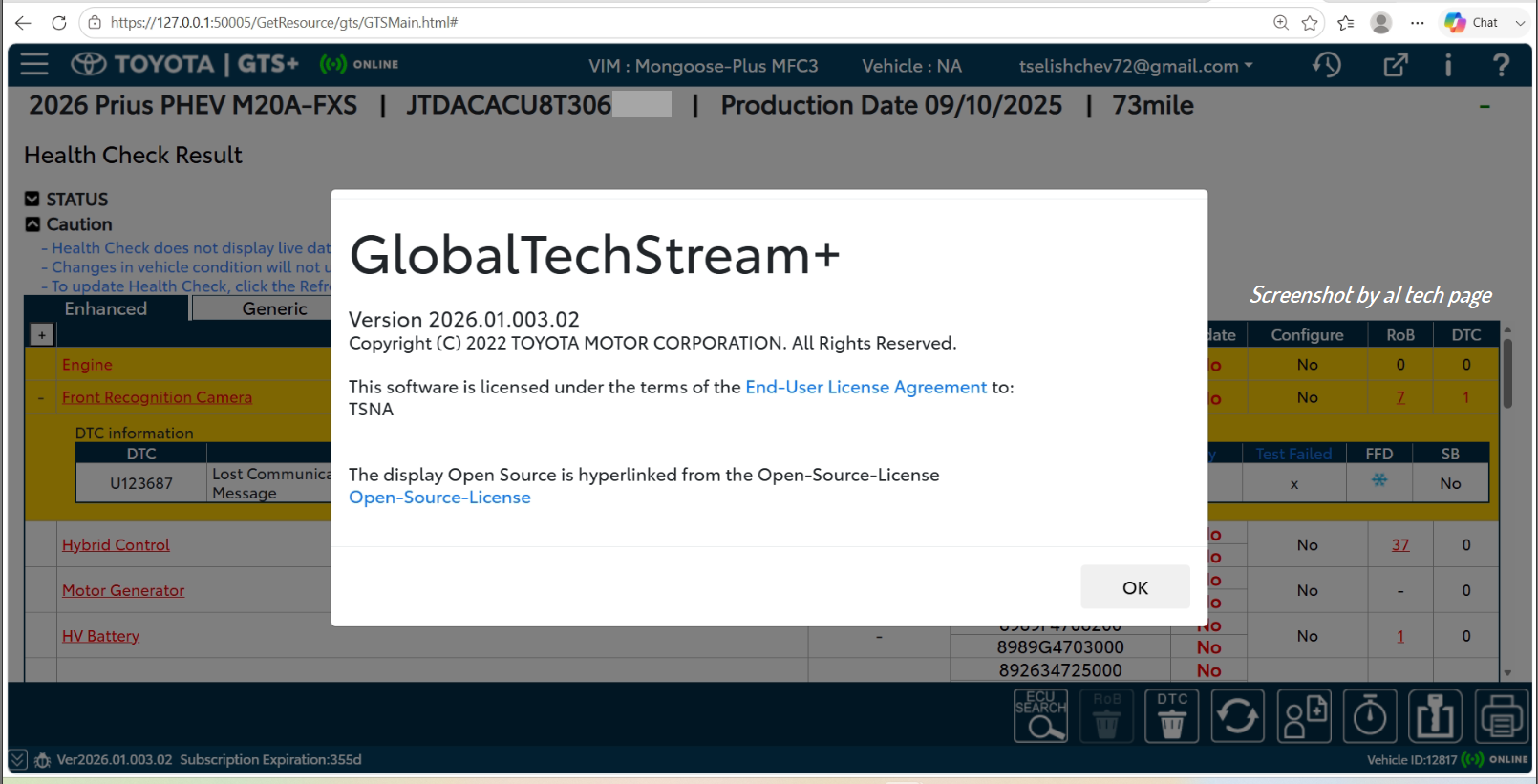The image size is (1538, 784).
Task: Open the End-User License Agreement link
Action: pyautogui.click(x=865, y=387)
